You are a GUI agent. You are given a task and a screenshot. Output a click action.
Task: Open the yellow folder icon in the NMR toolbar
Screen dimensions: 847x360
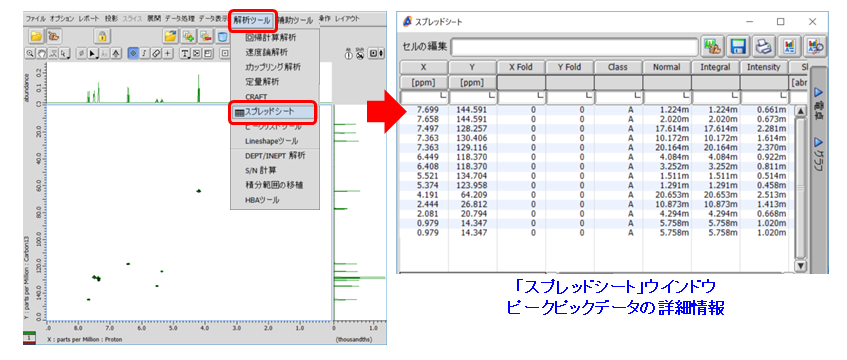36,36
